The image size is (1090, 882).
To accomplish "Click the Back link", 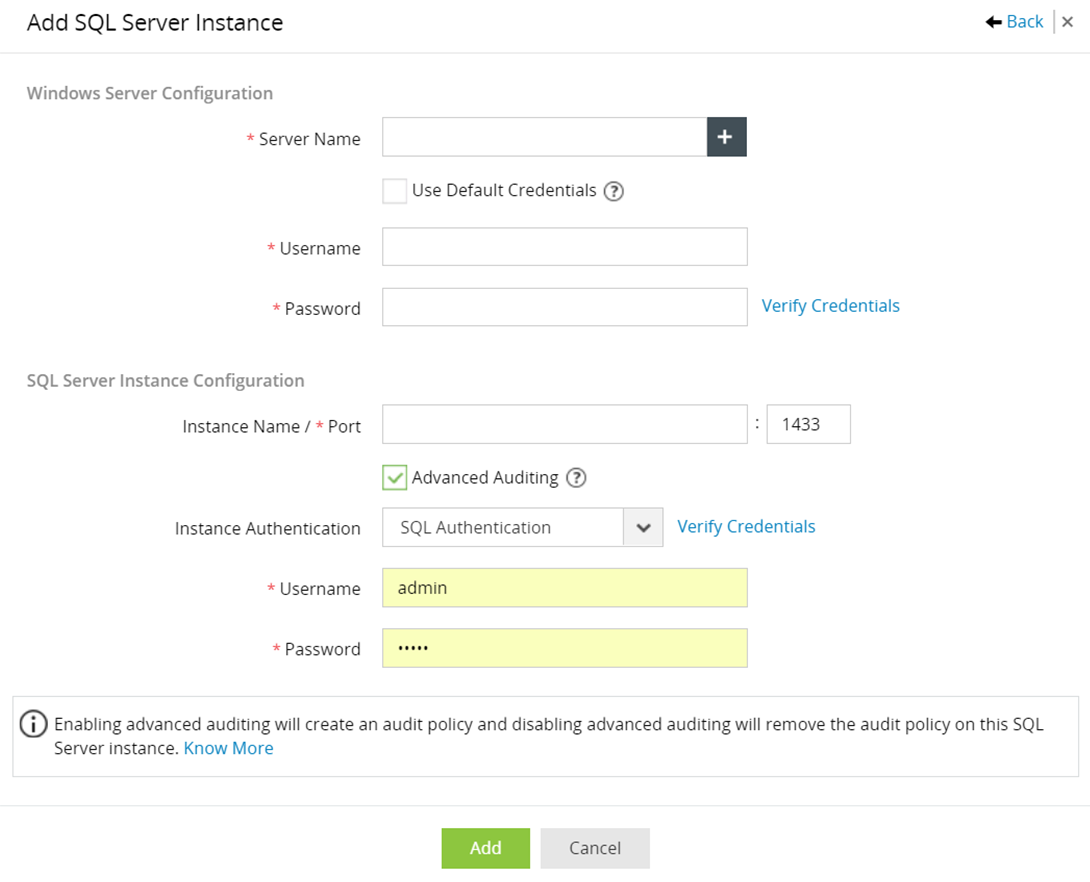I will (x=1025, y=22).
